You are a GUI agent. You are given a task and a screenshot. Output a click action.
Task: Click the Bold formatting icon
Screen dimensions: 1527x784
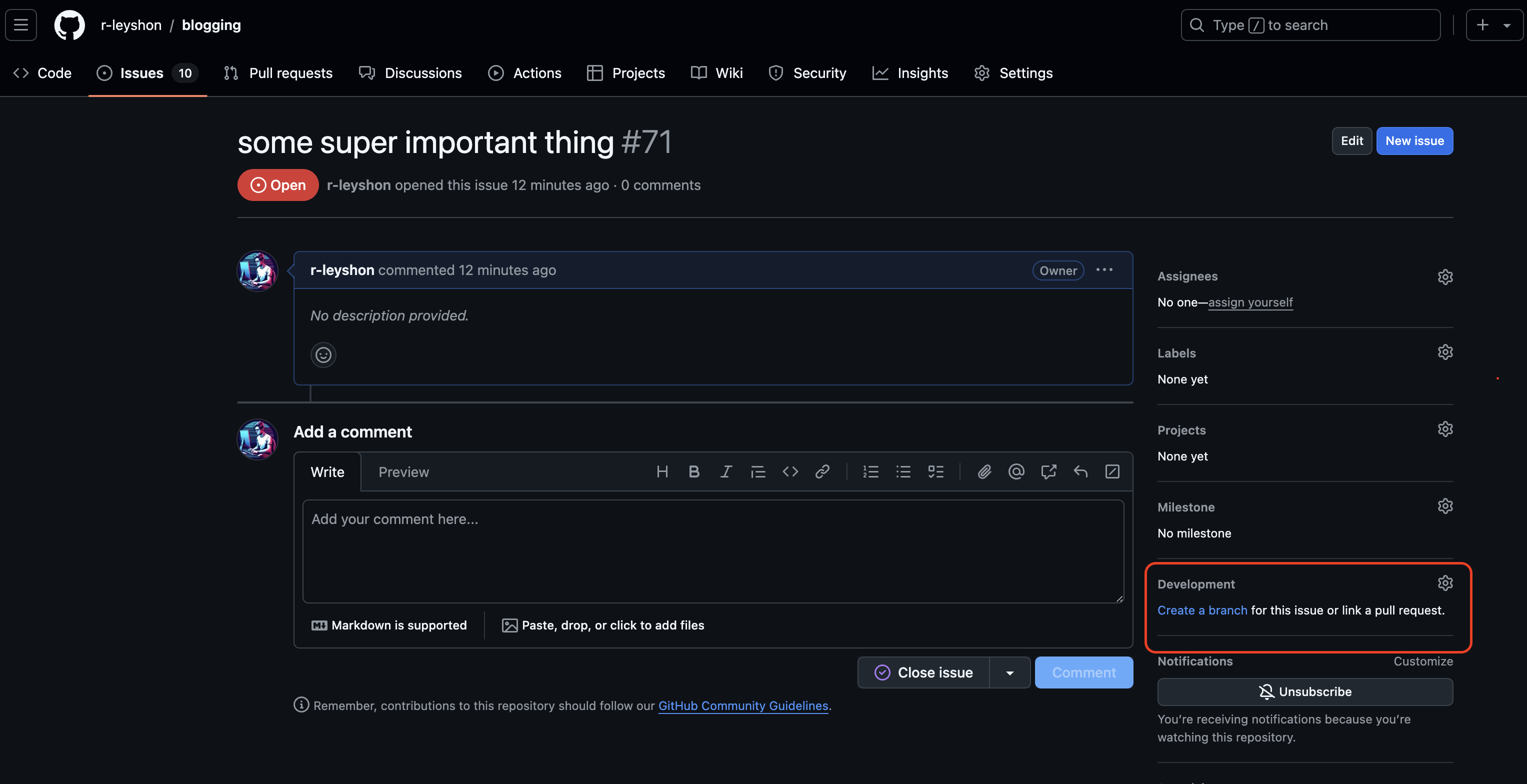(694, 471)
